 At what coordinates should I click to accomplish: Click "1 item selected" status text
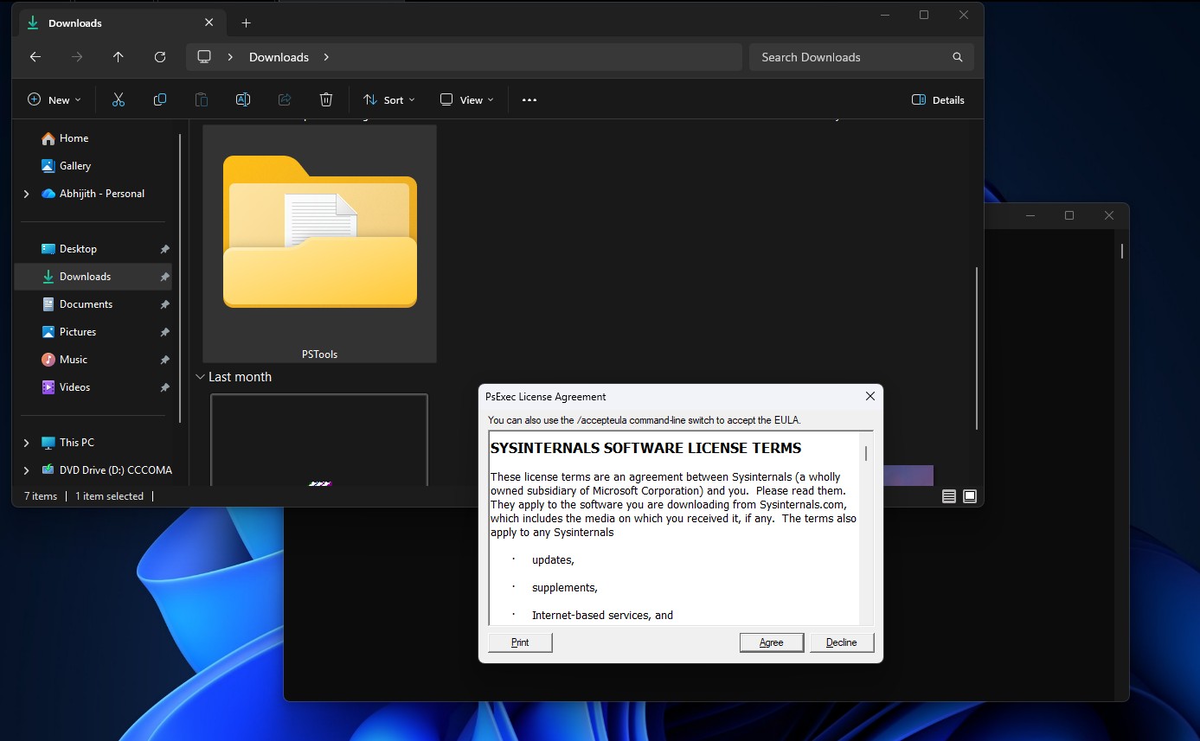point(110,496)
